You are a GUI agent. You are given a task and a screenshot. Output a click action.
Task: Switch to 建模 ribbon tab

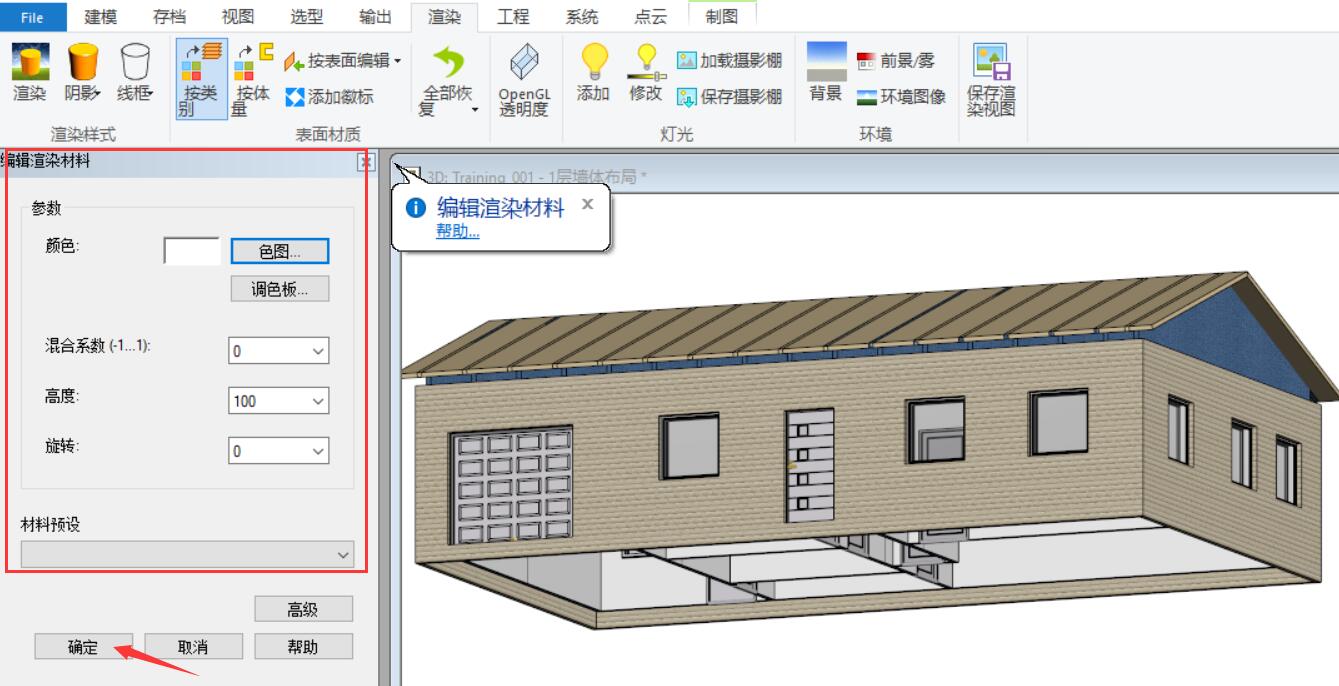101,16
